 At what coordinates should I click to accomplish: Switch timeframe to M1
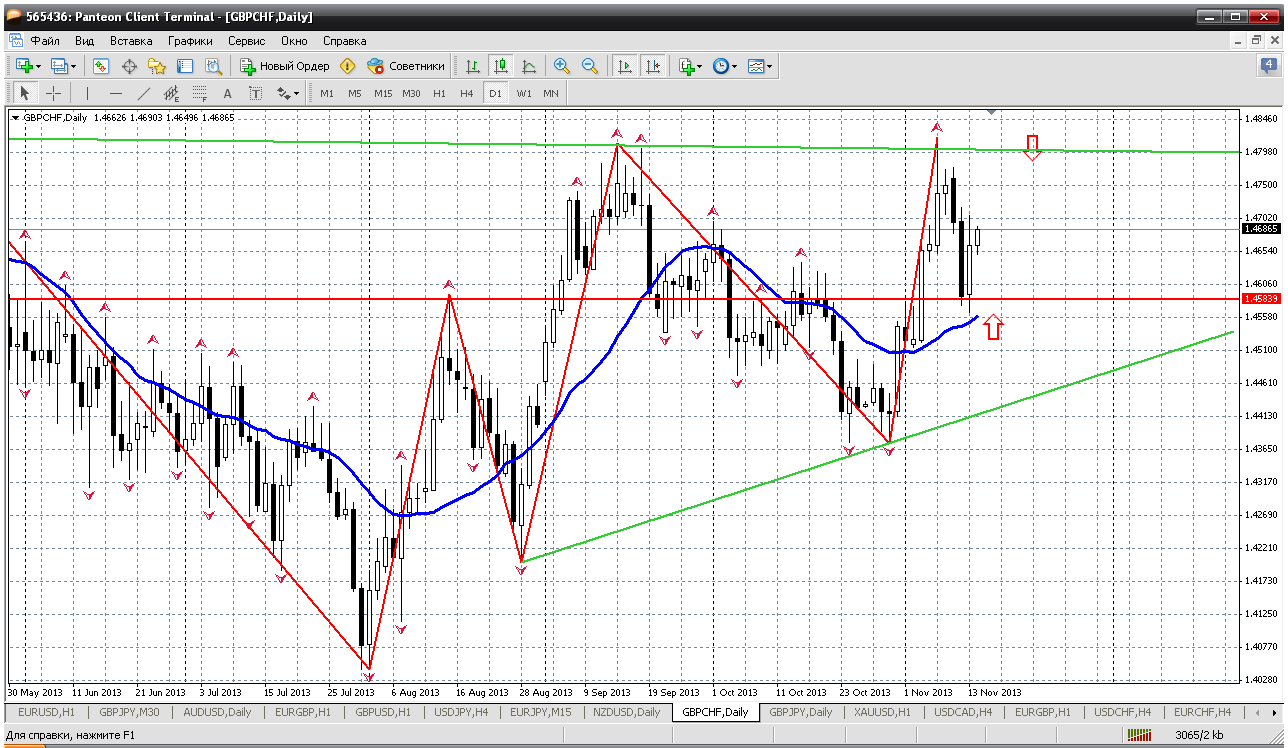(327, 93)
